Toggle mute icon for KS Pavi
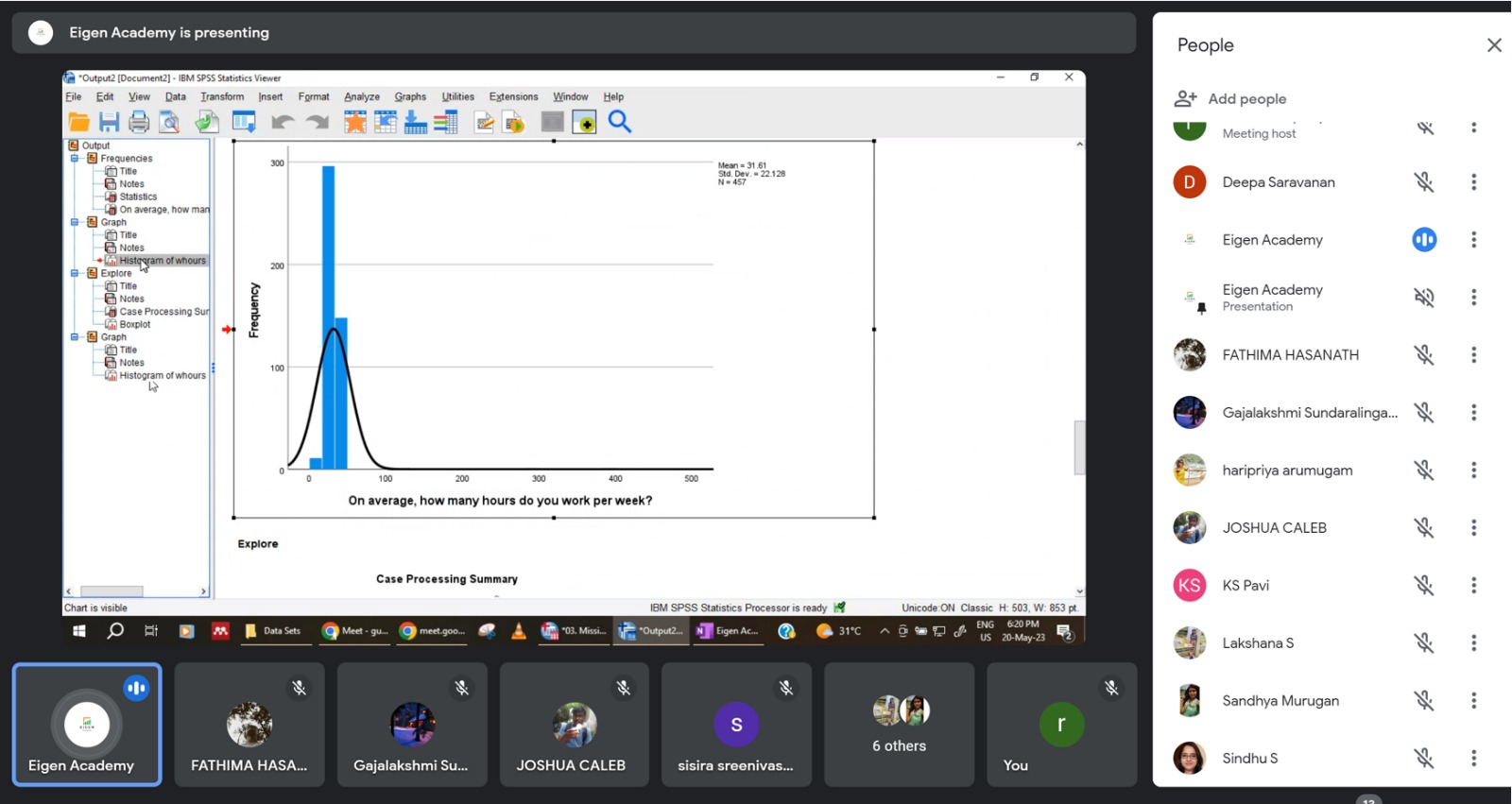1512x804 pixels. pyautogui.click(x=1423, y=586)
